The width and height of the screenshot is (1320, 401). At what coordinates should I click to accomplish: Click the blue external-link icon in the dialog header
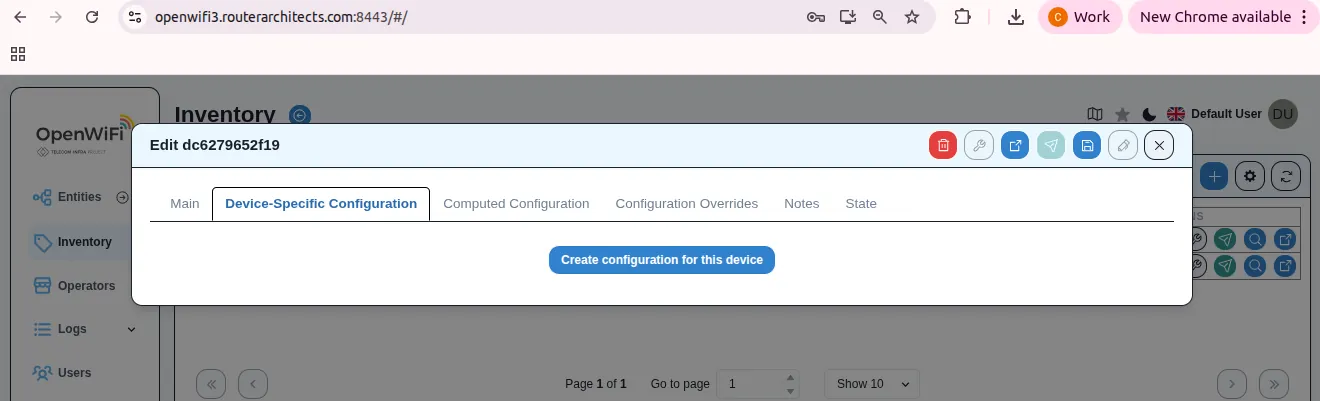(x=1015, y=145)
